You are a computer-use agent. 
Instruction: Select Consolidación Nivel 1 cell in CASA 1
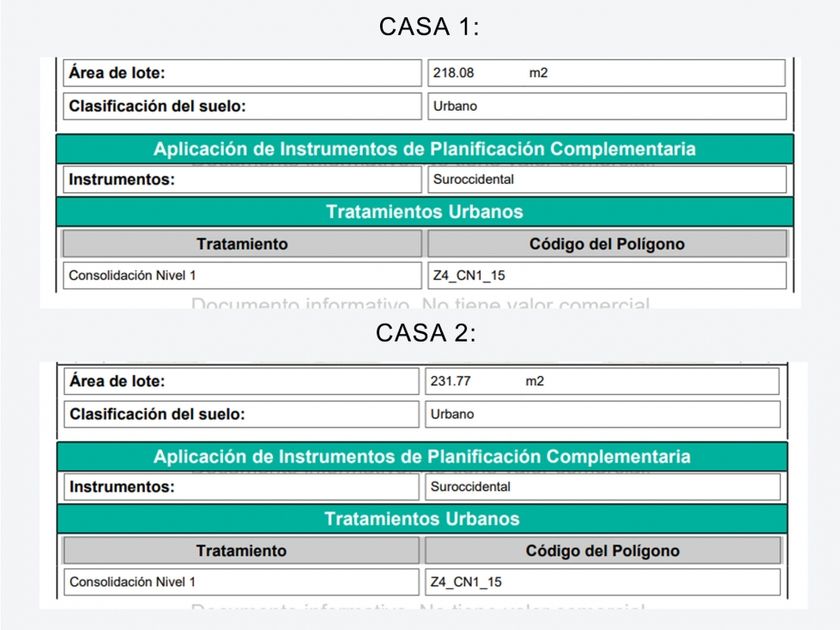tap(242, 275)
